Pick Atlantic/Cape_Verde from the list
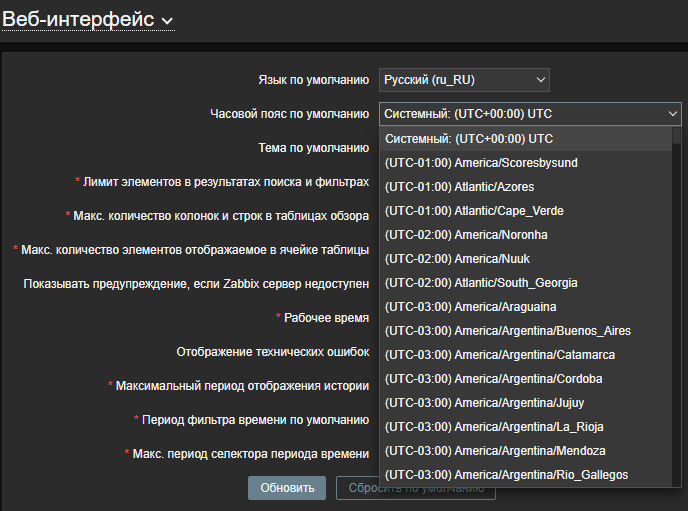688x511 pixels. [474, 211]
